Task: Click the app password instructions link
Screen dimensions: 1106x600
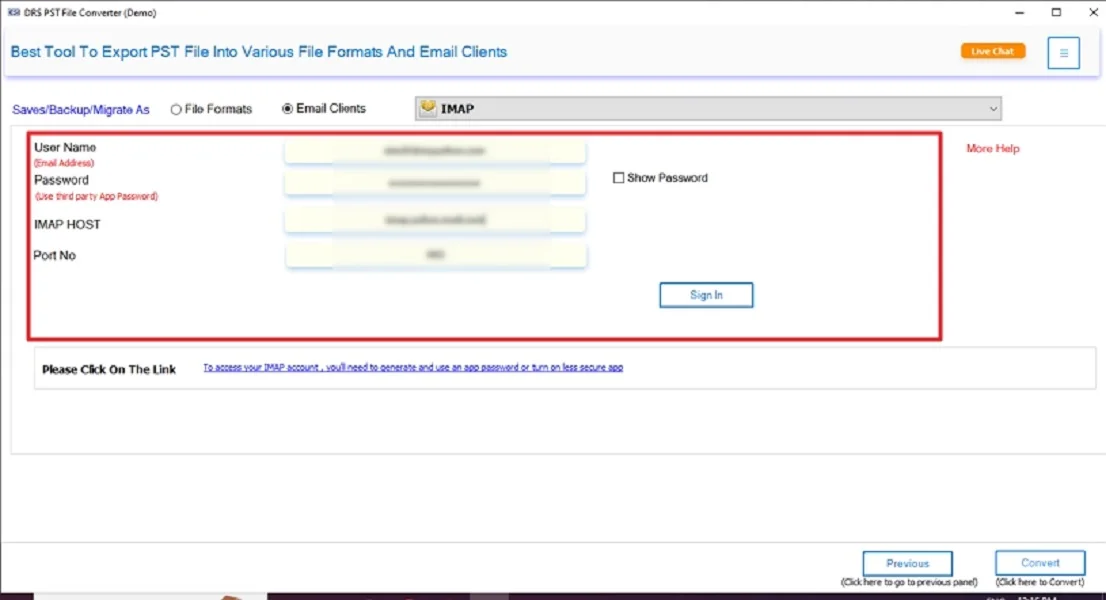Action: click(412, 367)
